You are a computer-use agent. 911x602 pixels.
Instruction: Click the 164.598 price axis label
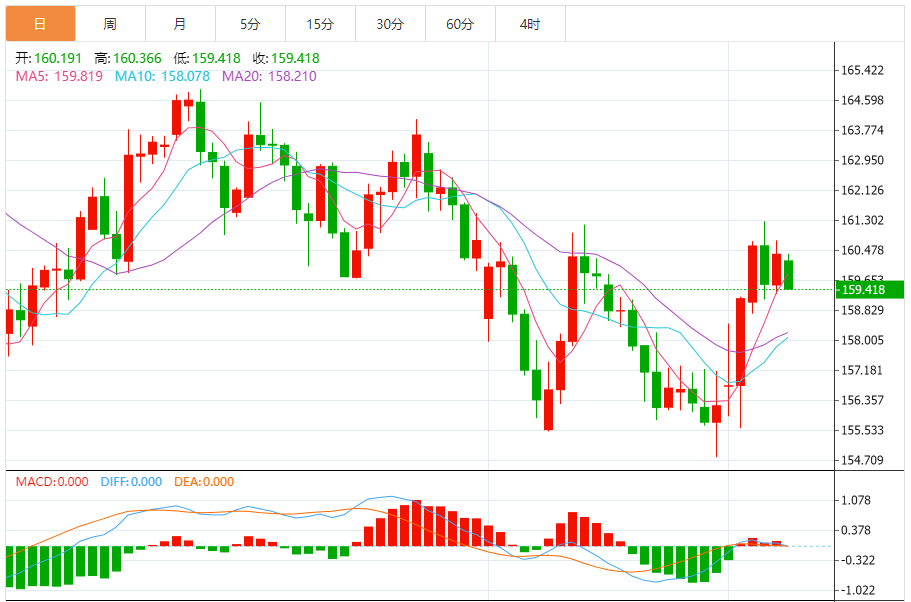(x=863, y=100)
